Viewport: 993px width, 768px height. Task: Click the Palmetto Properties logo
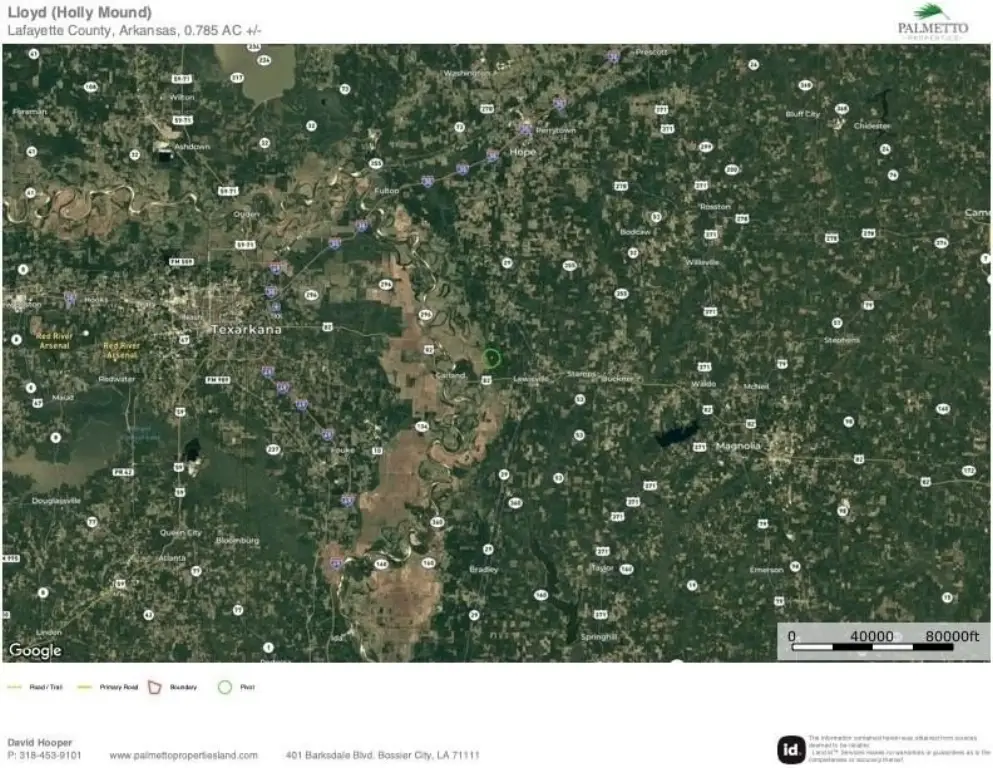pyautogui.click(x=932, y=22)
